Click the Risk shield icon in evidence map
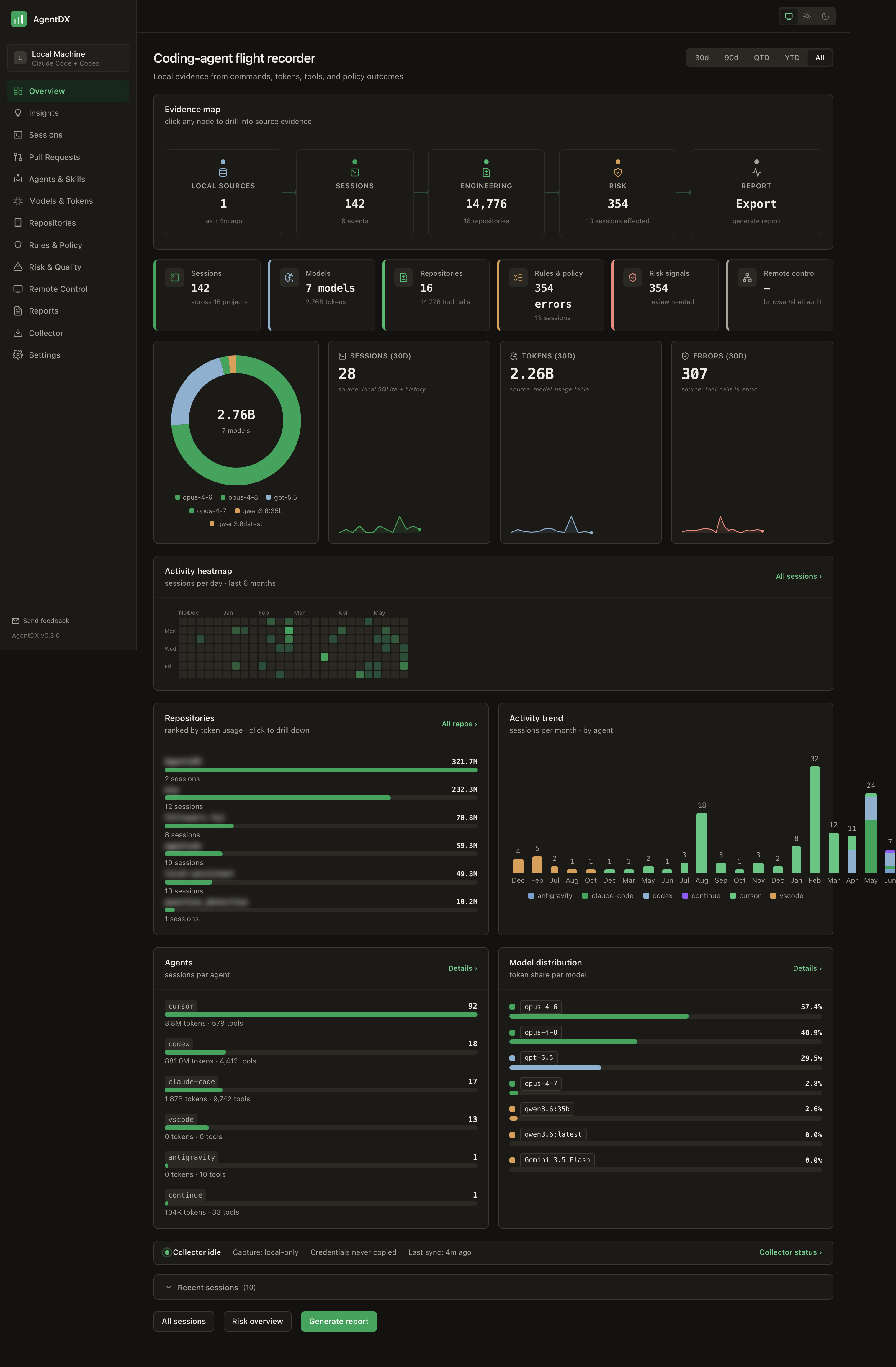Screen dimensions: 896x1367 pos(618,172)
